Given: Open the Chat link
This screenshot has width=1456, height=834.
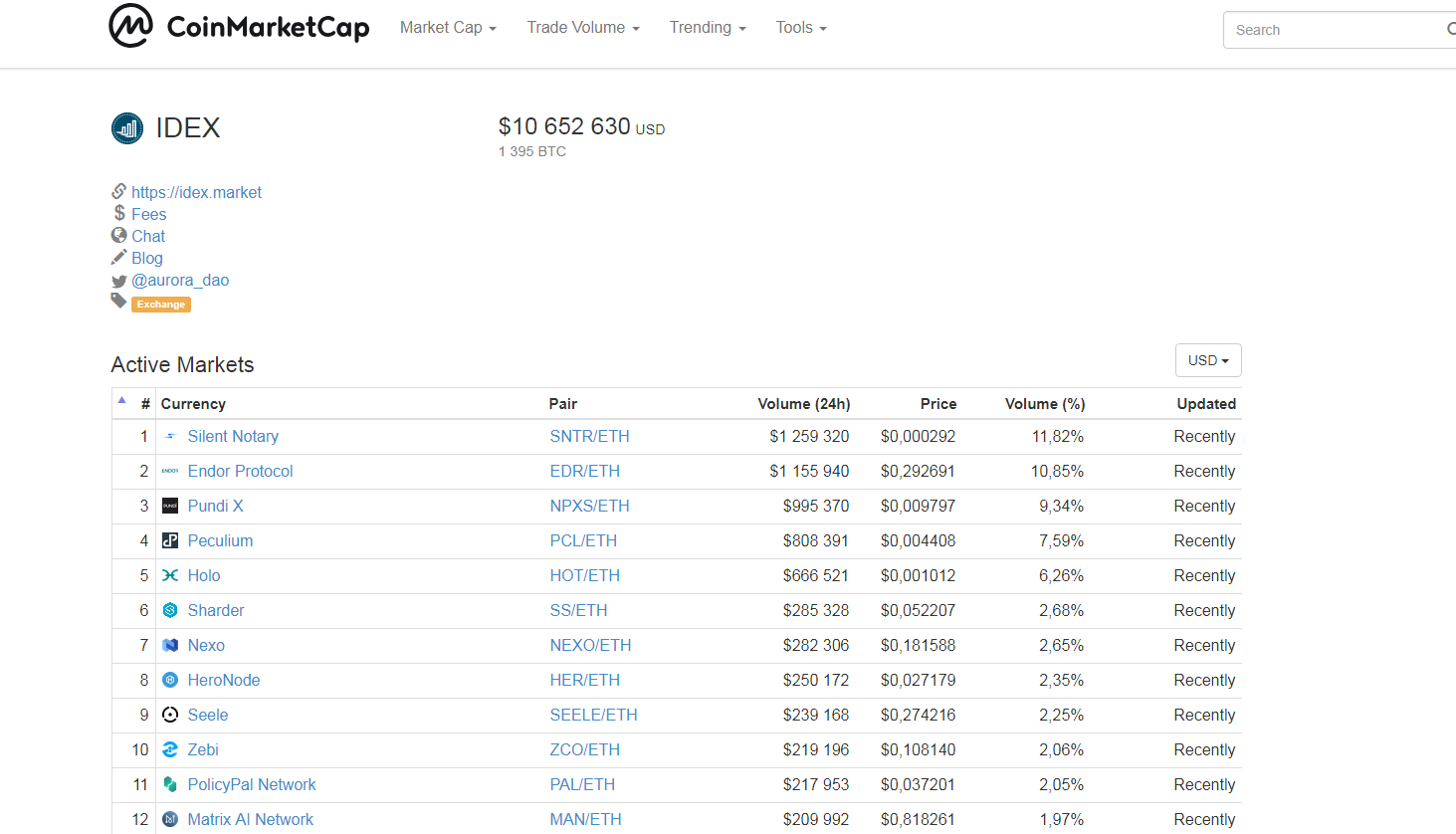Looking at the screenshot, I should 148,236.
